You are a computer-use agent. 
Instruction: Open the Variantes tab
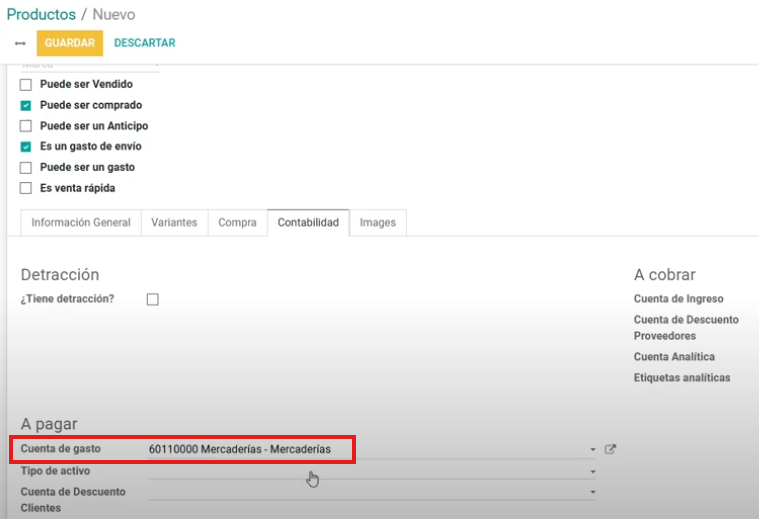coord(174,223)
